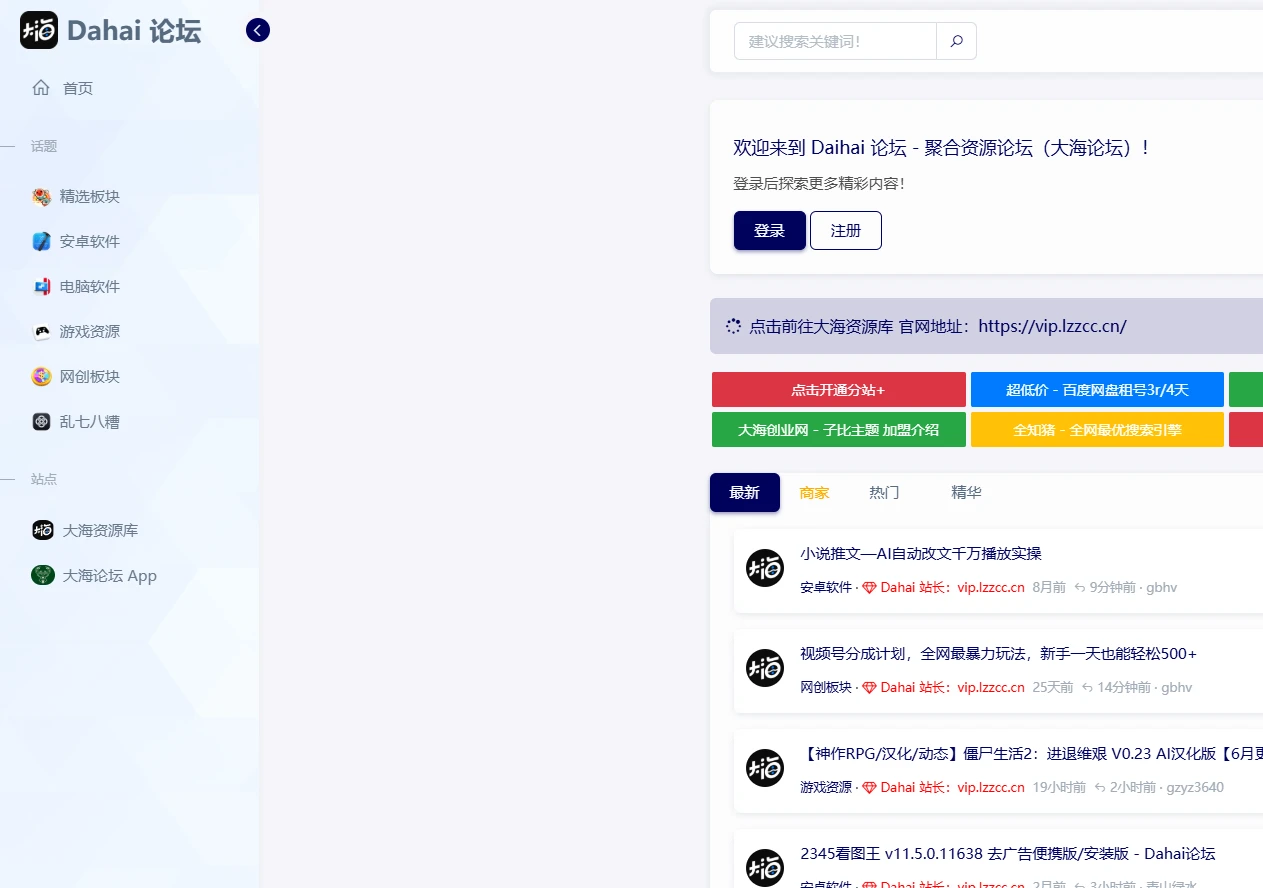This screenshot has width=1263, height=888.
Task: Click the search magnifier icon
Action: point(955,41)
